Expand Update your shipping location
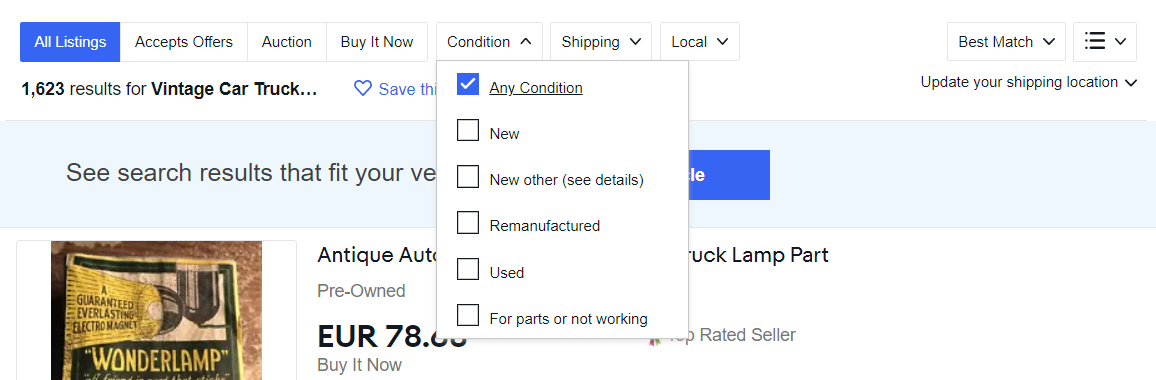Screen dimensions: 1156x380 [1029, 83]
